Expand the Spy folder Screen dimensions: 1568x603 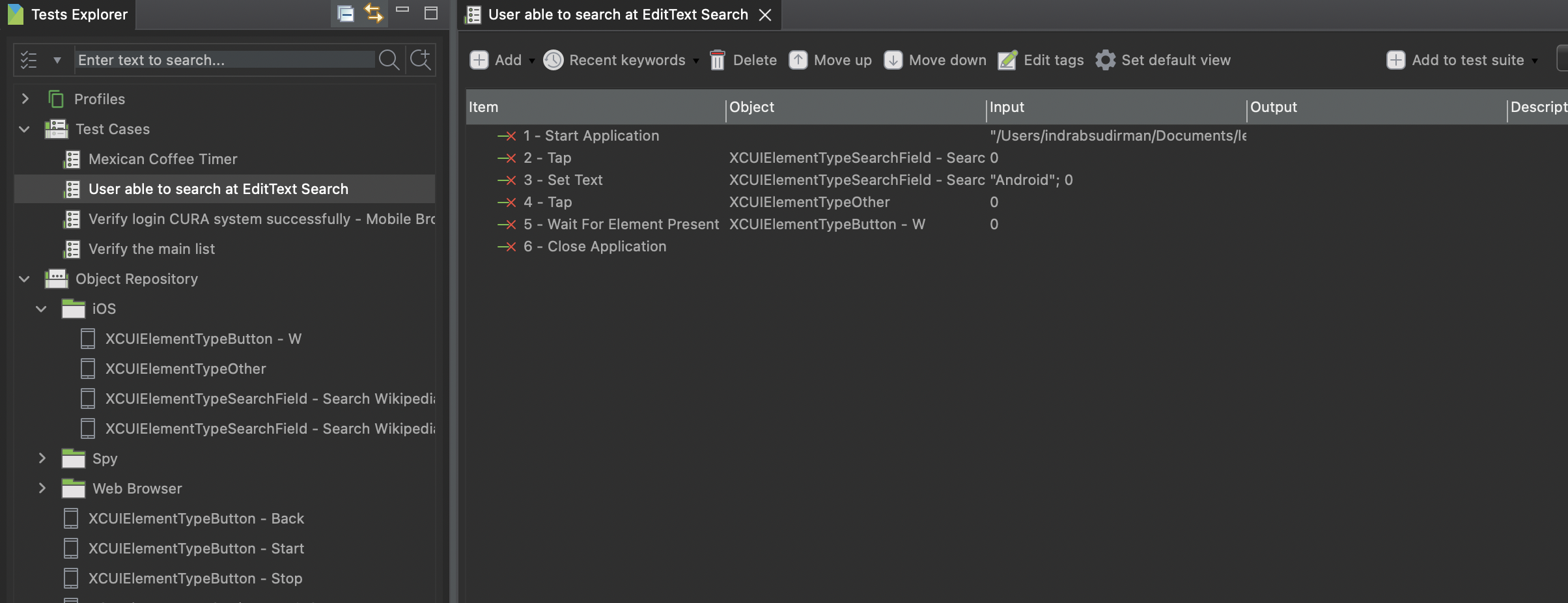[42, 458]
